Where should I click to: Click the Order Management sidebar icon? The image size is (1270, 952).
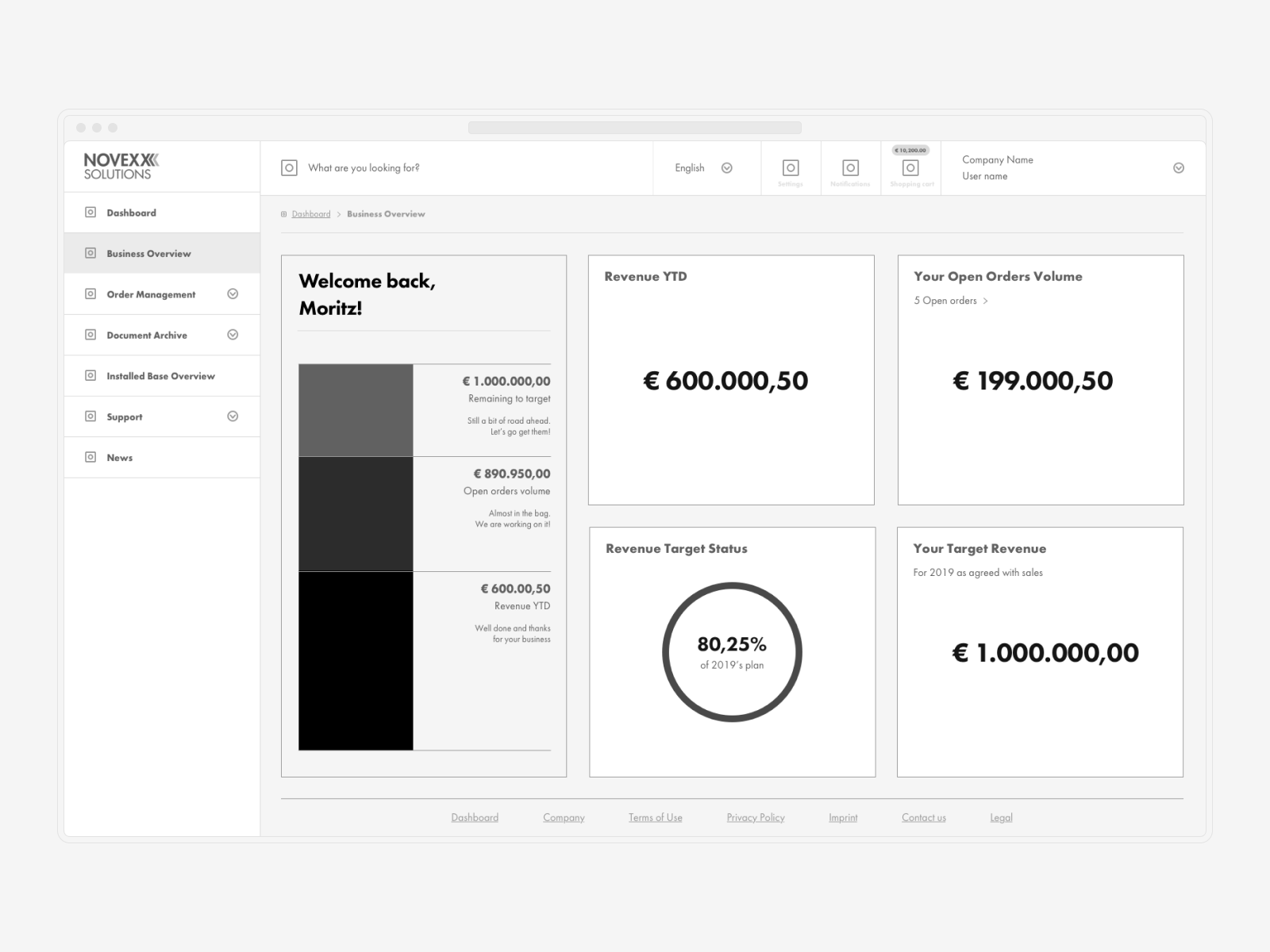pyautogui.click(x=90, y=294)
